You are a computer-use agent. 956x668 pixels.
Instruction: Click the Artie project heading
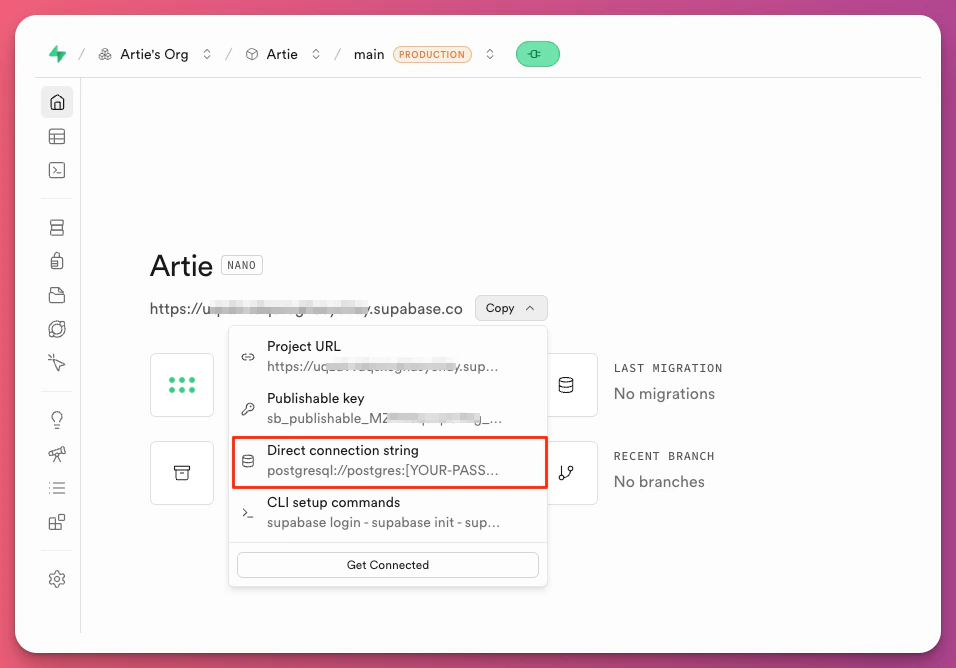(x=181, y=266)
